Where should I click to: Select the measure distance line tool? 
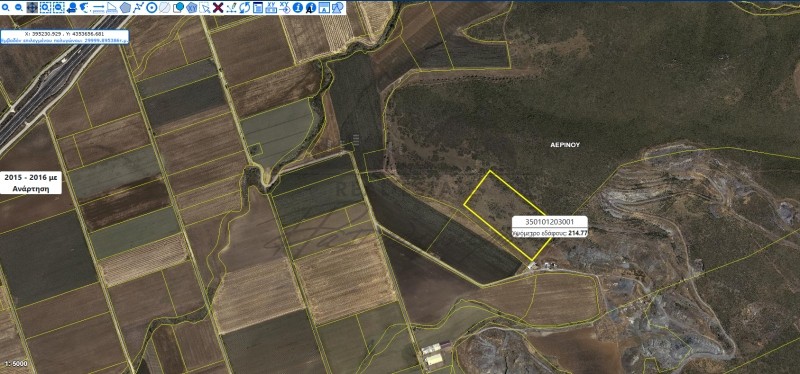click(98, 8)
